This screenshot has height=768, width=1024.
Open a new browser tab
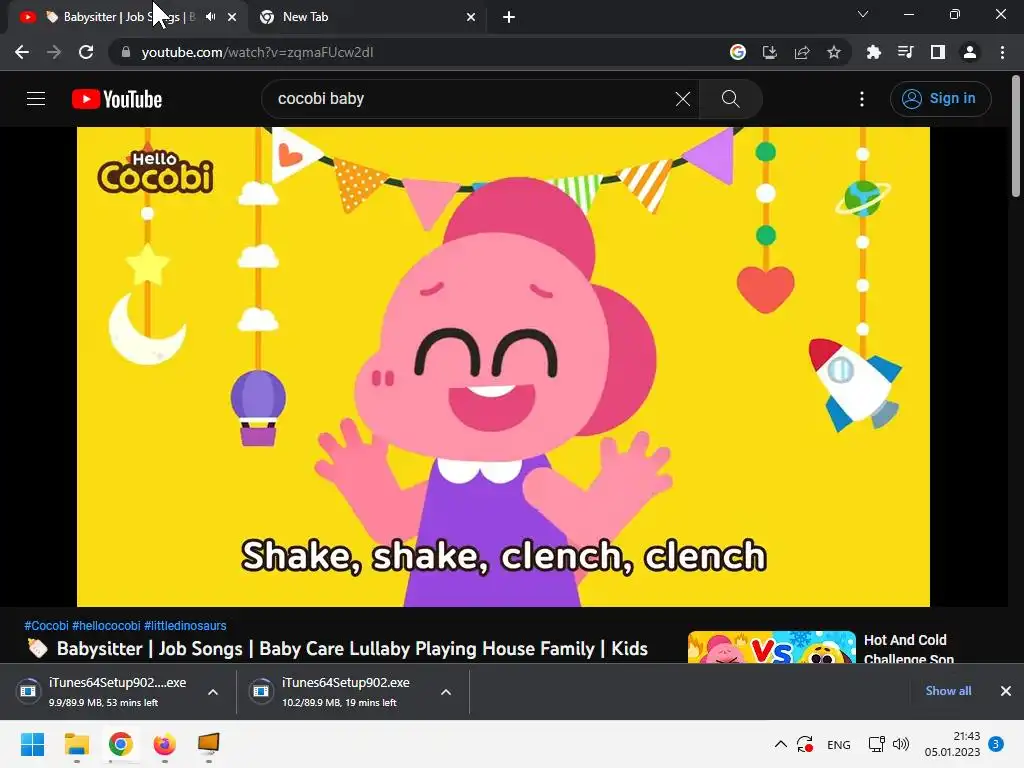(x=509, y=17)
